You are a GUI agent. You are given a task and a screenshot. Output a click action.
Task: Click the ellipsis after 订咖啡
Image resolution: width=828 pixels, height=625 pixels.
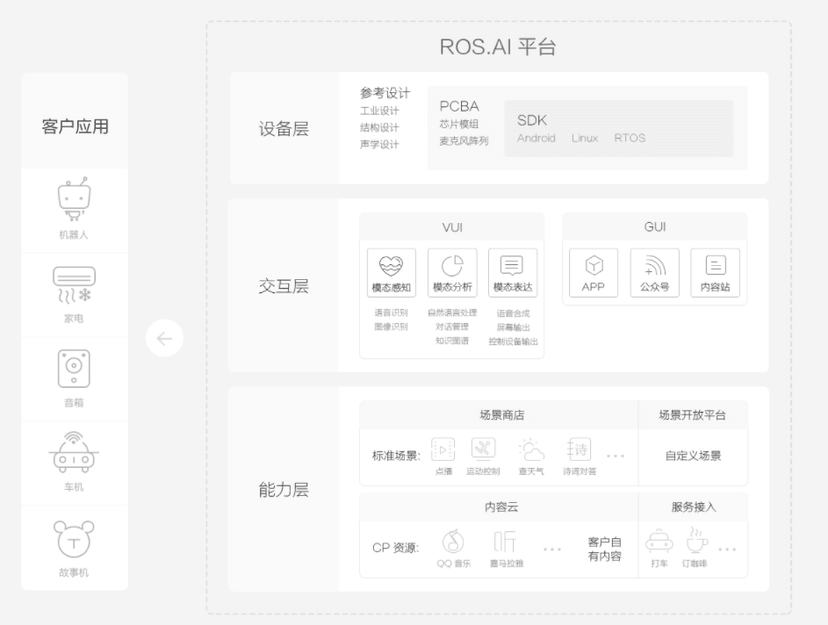[727, 549]
